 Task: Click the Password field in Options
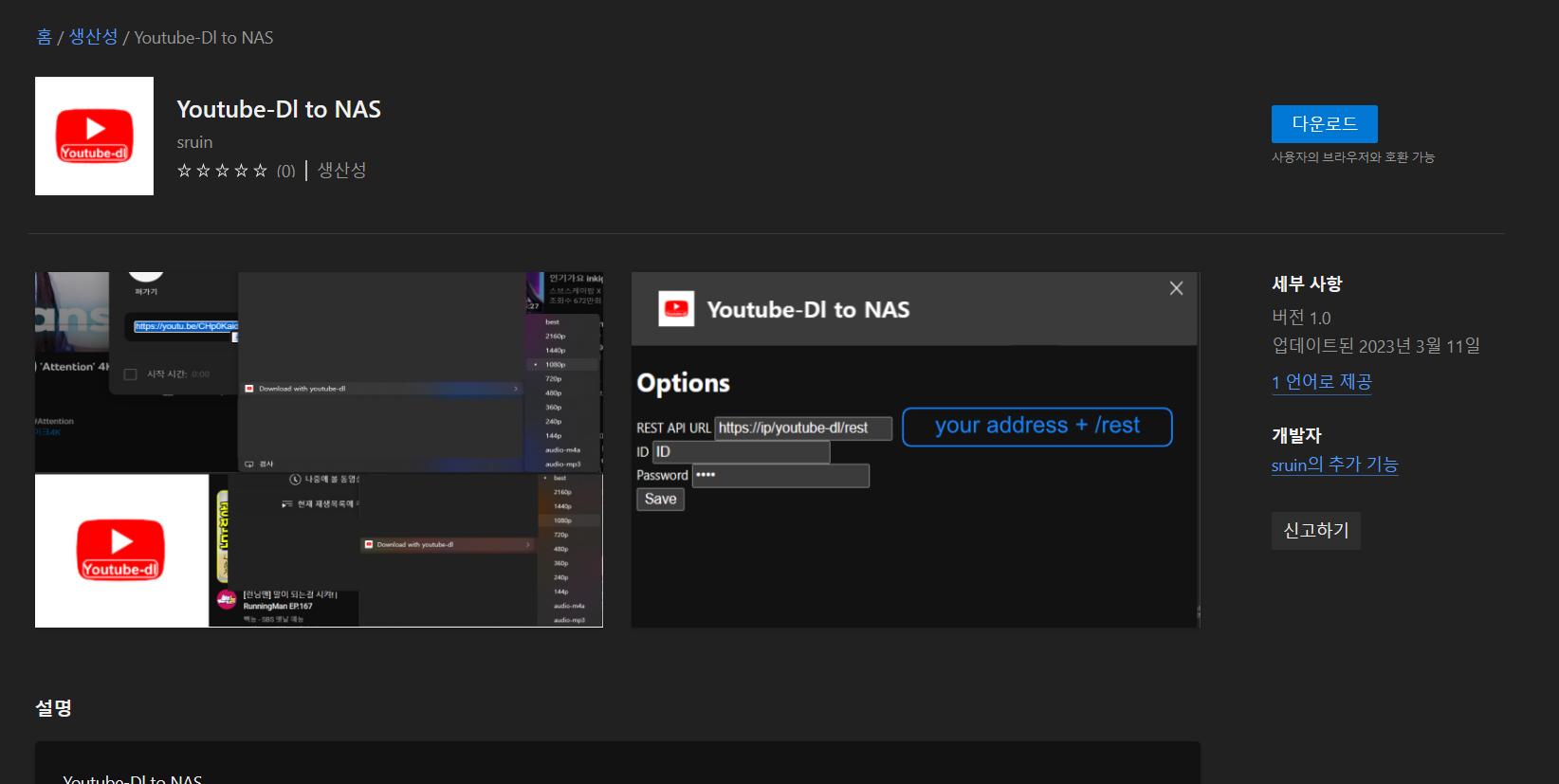779,476
